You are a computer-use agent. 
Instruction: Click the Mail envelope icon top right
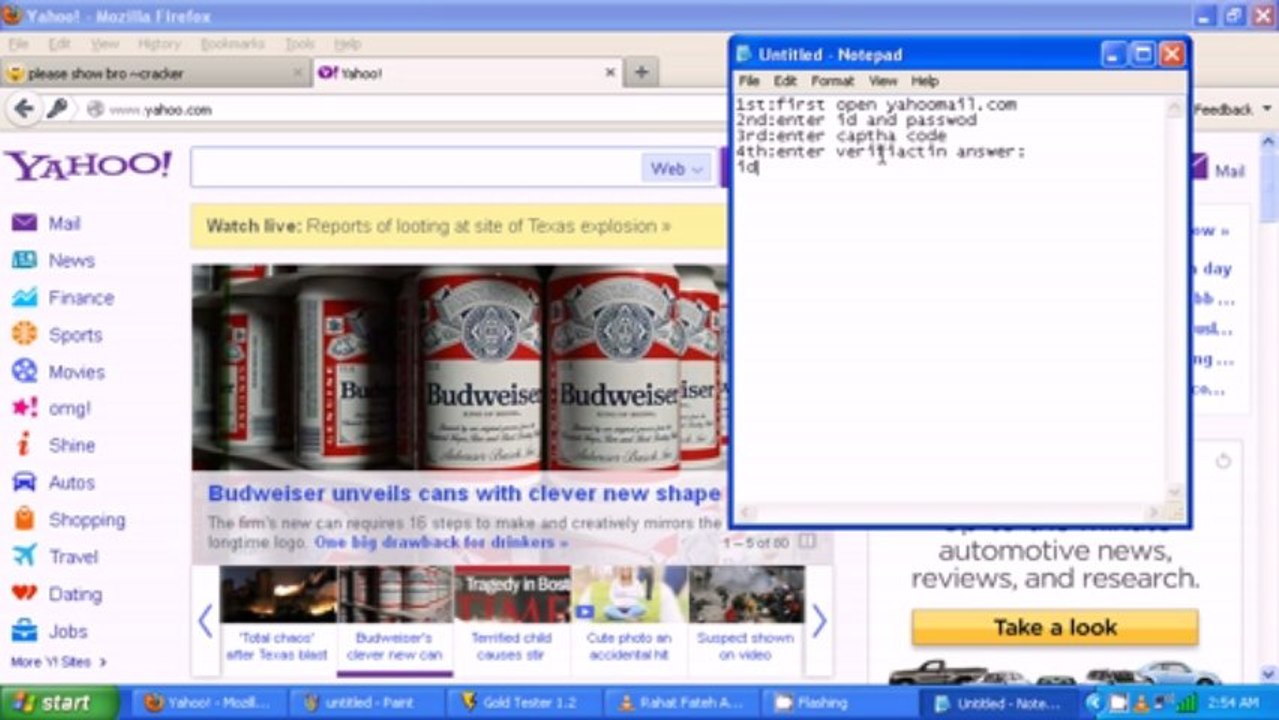[x=1198, y=170]
